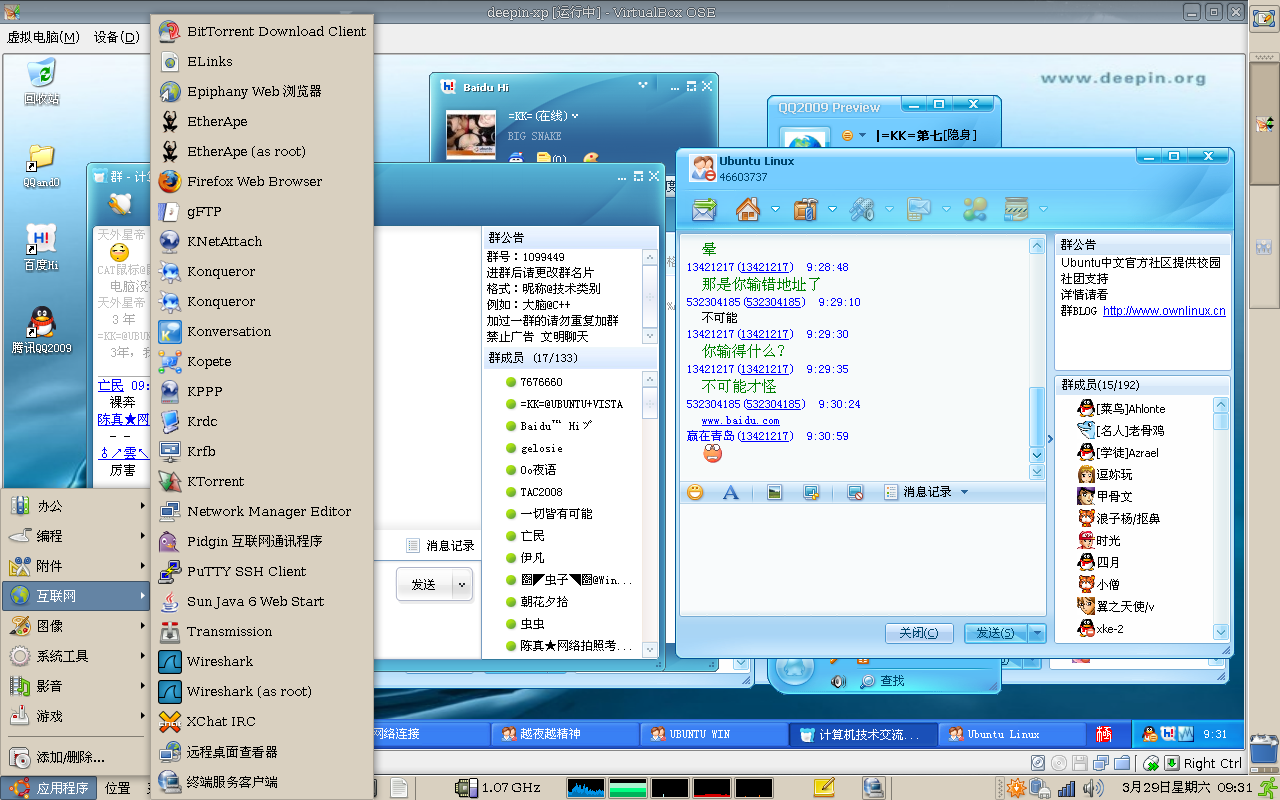
Task: Open the 百度Hi desktop shortcut
Action: click(41, 249)
